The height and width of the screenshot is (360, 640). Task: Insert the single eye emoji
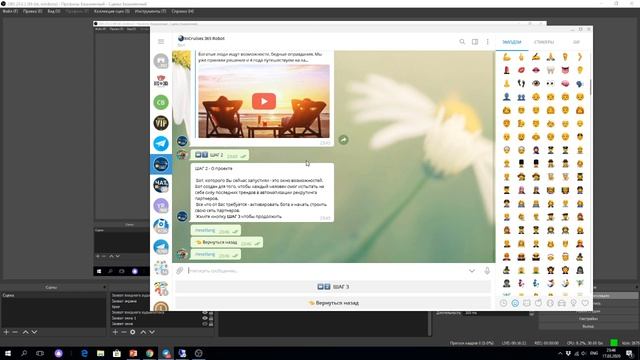536,83
